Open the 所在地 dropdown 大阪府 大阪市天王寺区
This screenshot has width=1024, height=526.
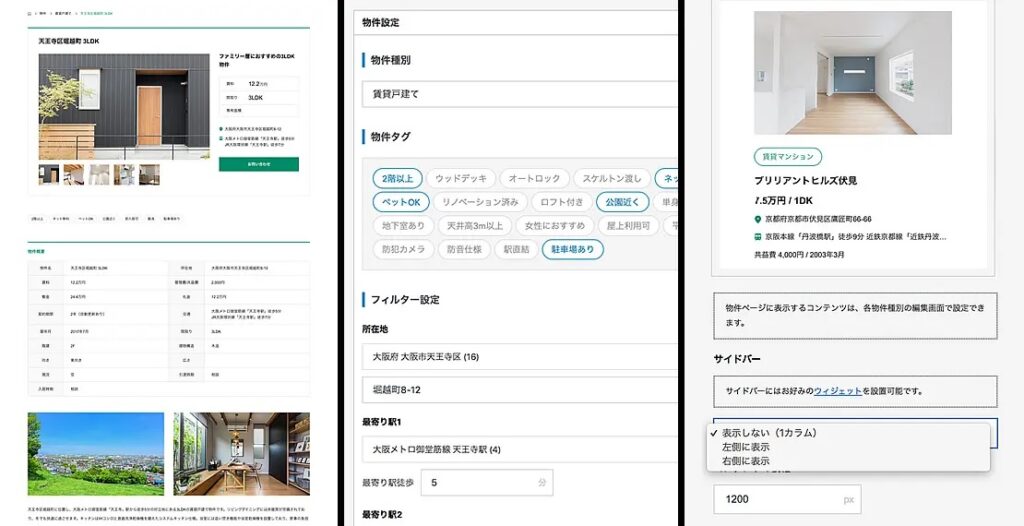click(519, 357)
